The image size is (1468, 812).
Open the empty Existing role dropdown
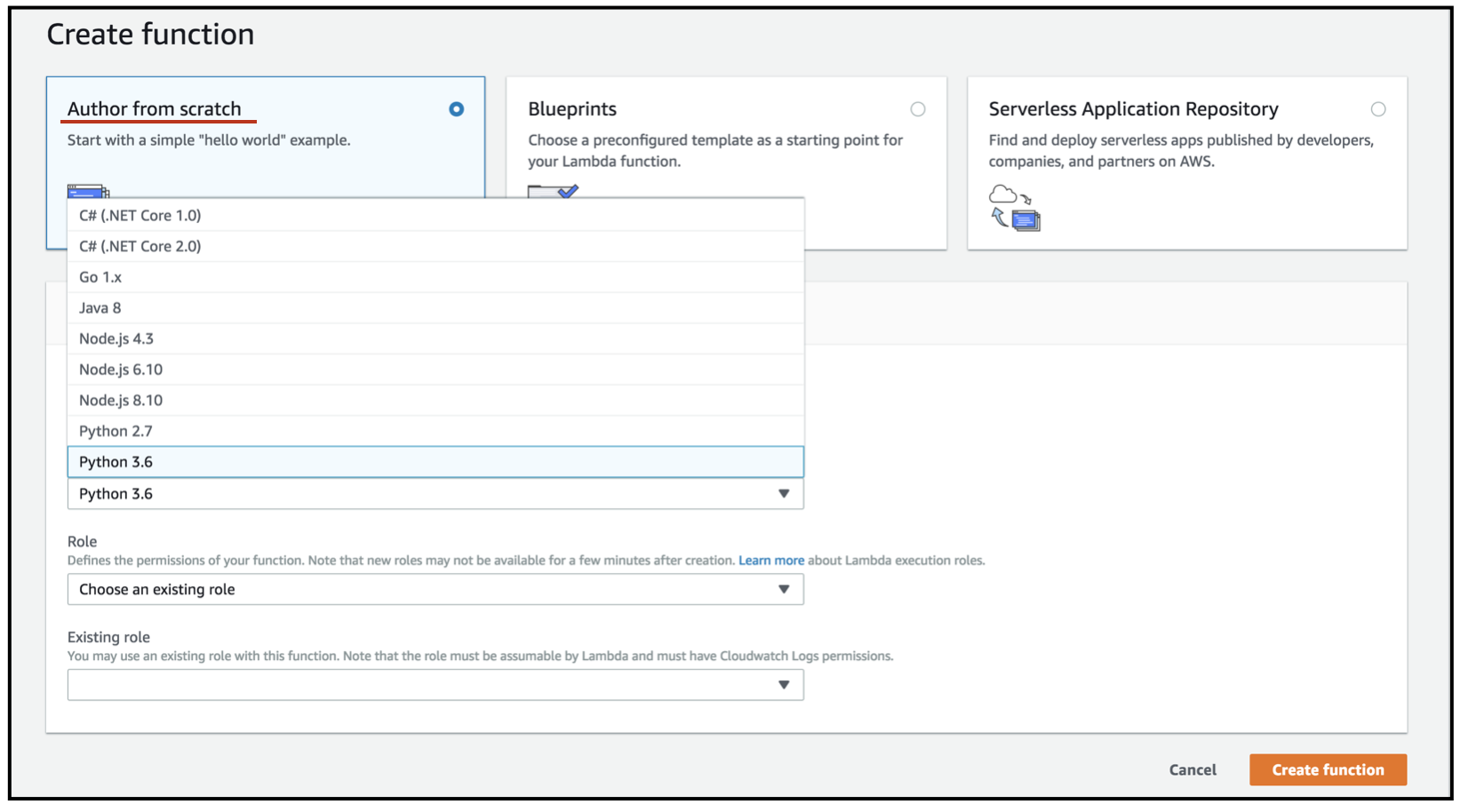(435, 685)
